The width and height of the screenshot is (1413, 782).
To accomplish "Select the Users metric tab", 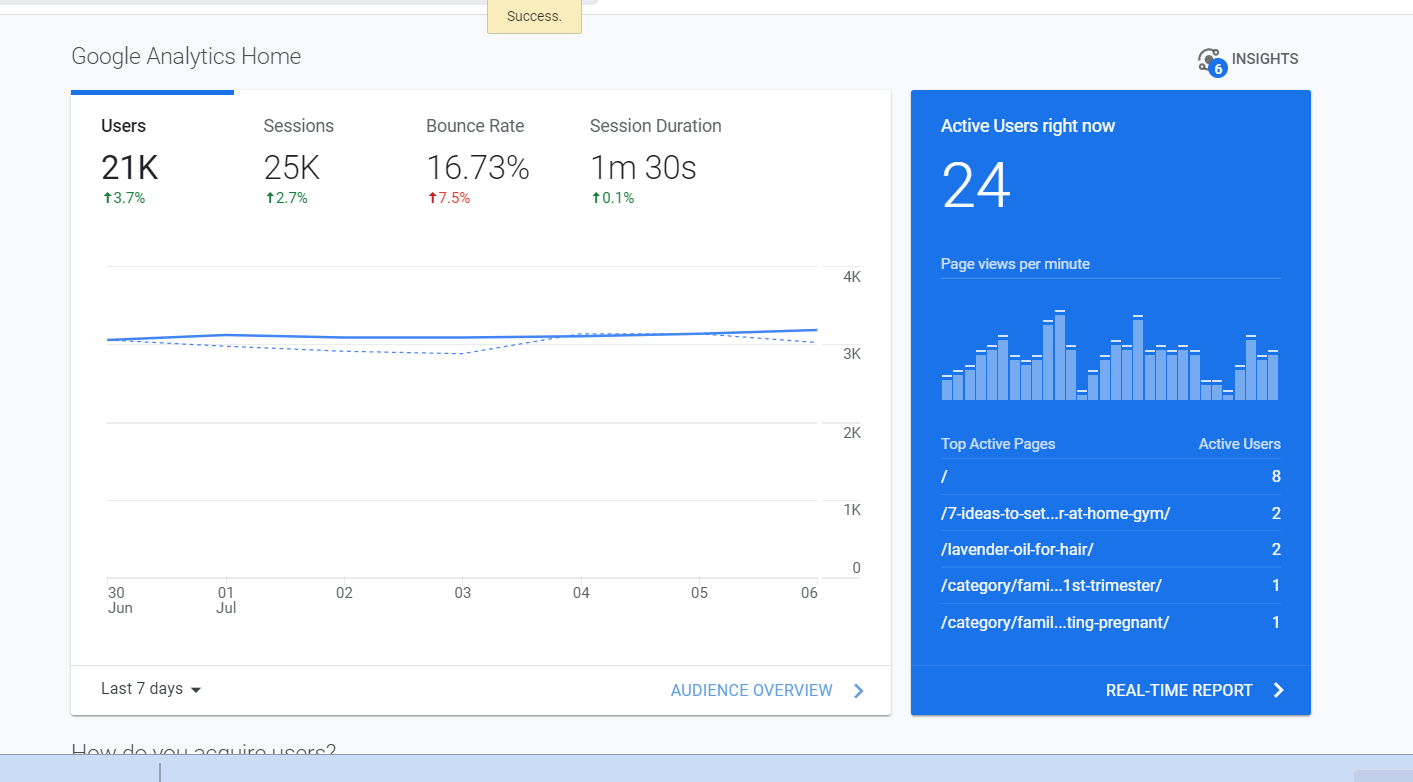I will point(124,126).
